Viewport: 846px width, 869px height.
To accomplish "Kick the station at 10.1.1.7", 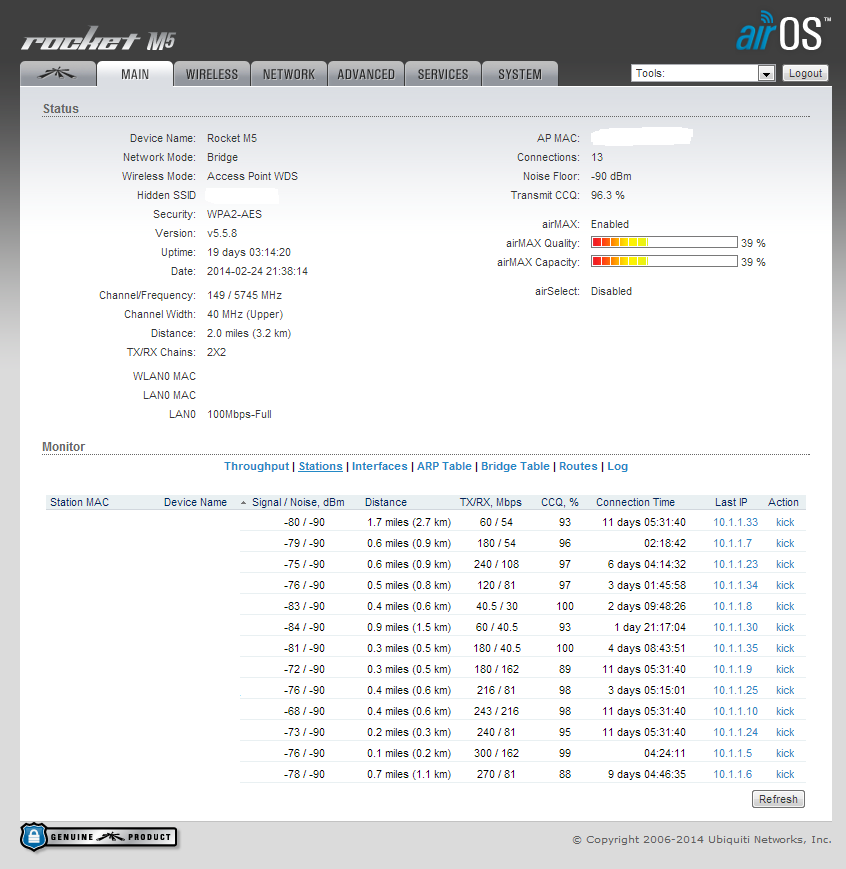I will [785, 543].
